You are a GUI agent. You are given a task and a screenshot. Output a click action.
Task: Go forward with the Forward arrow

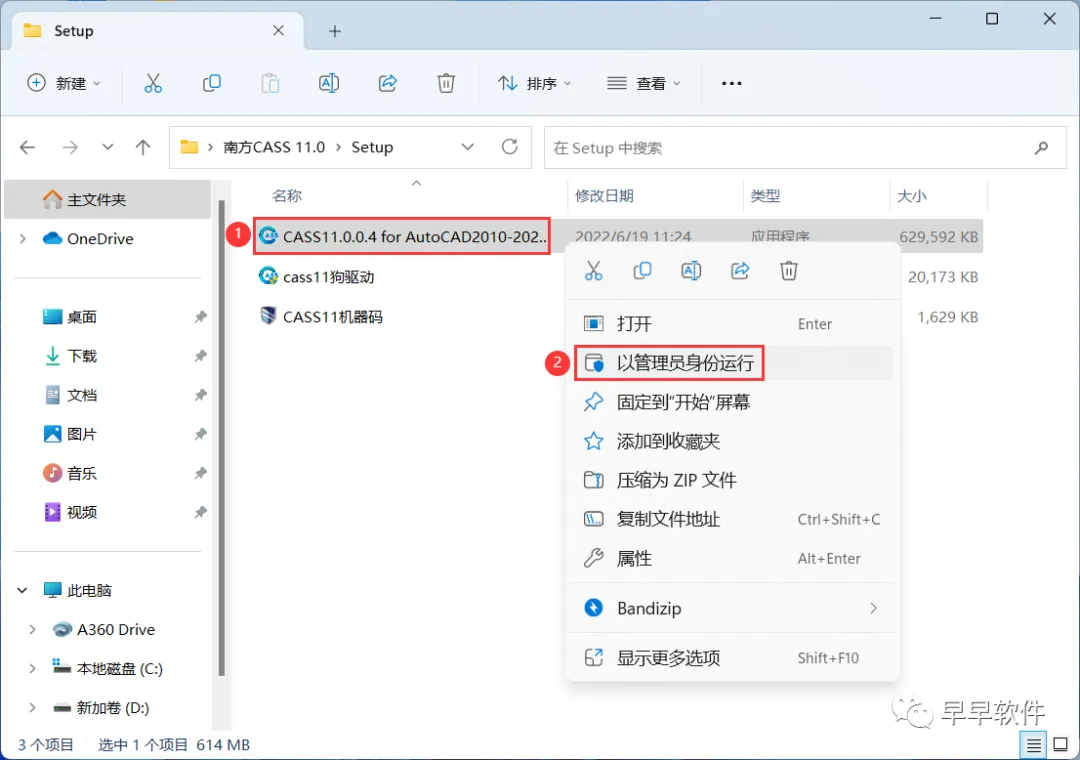click(x=70, y=147)
